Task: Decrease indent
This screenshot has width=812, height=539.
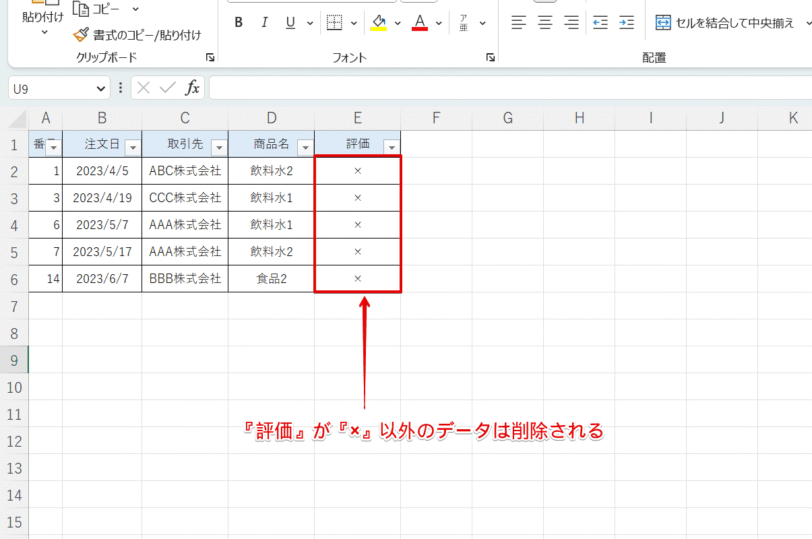Action: point(600,22)
